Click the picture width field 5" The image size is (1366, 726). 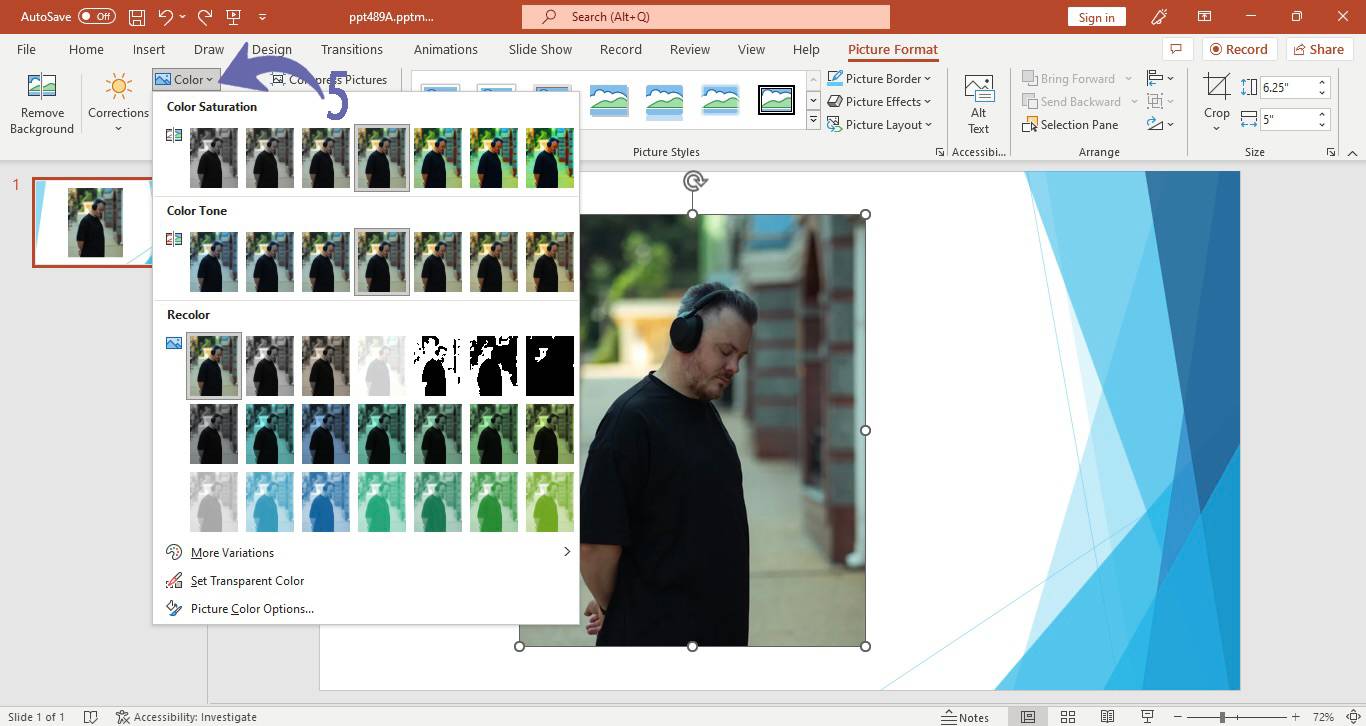coord(1287,120)
